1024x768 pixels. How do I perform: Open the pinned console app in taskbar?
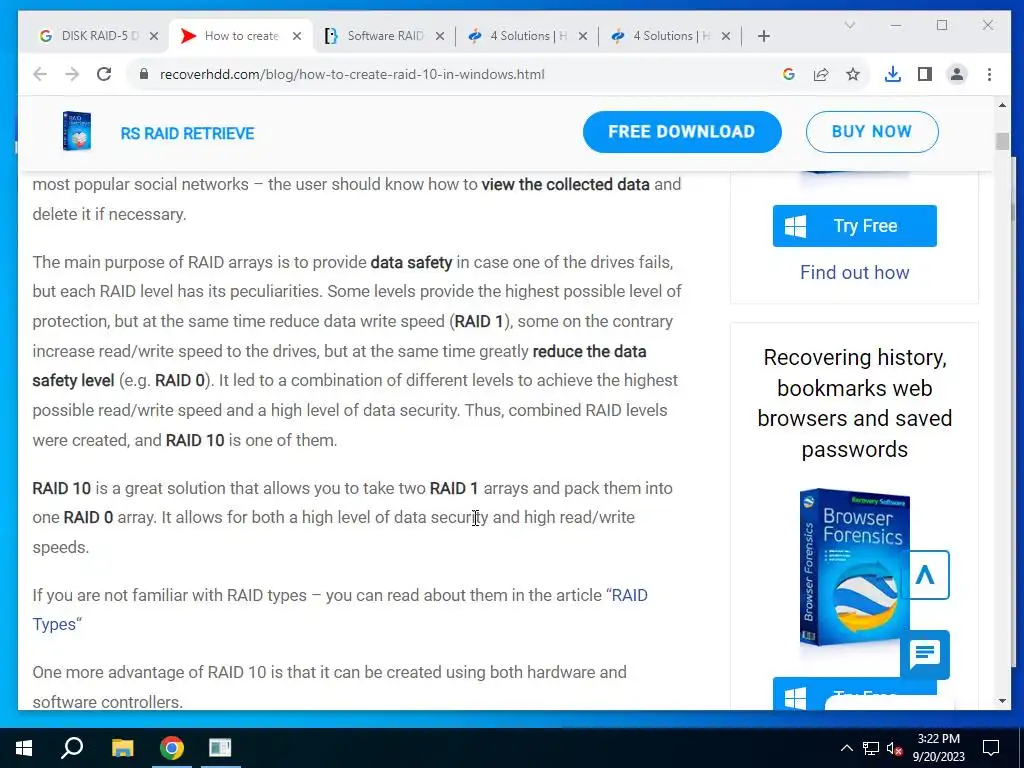(x=220, y=748)
